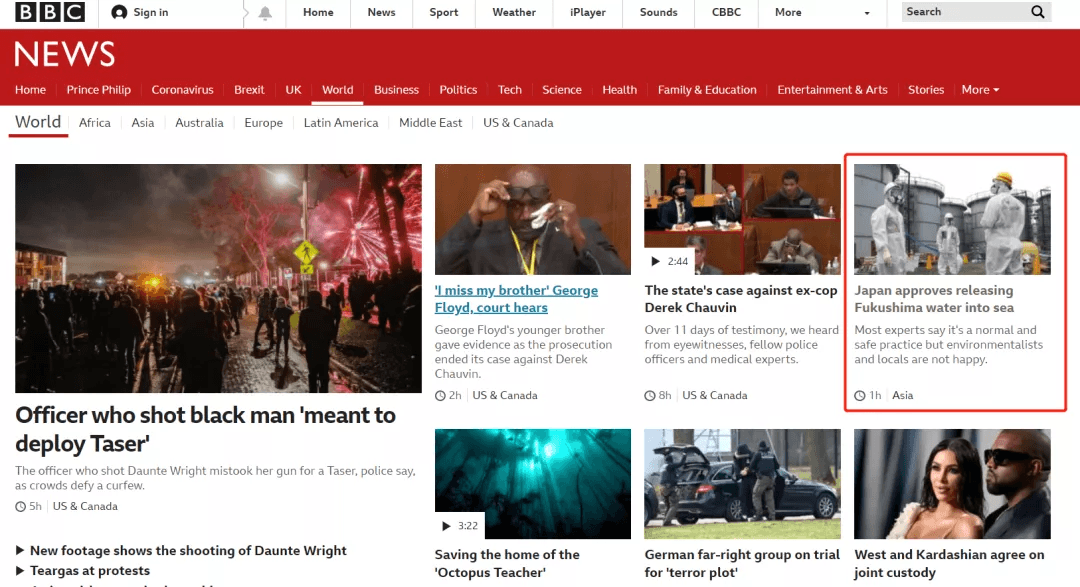Select the Brexit news section
Screen dimensions: 1080x587
click(249, 90)
